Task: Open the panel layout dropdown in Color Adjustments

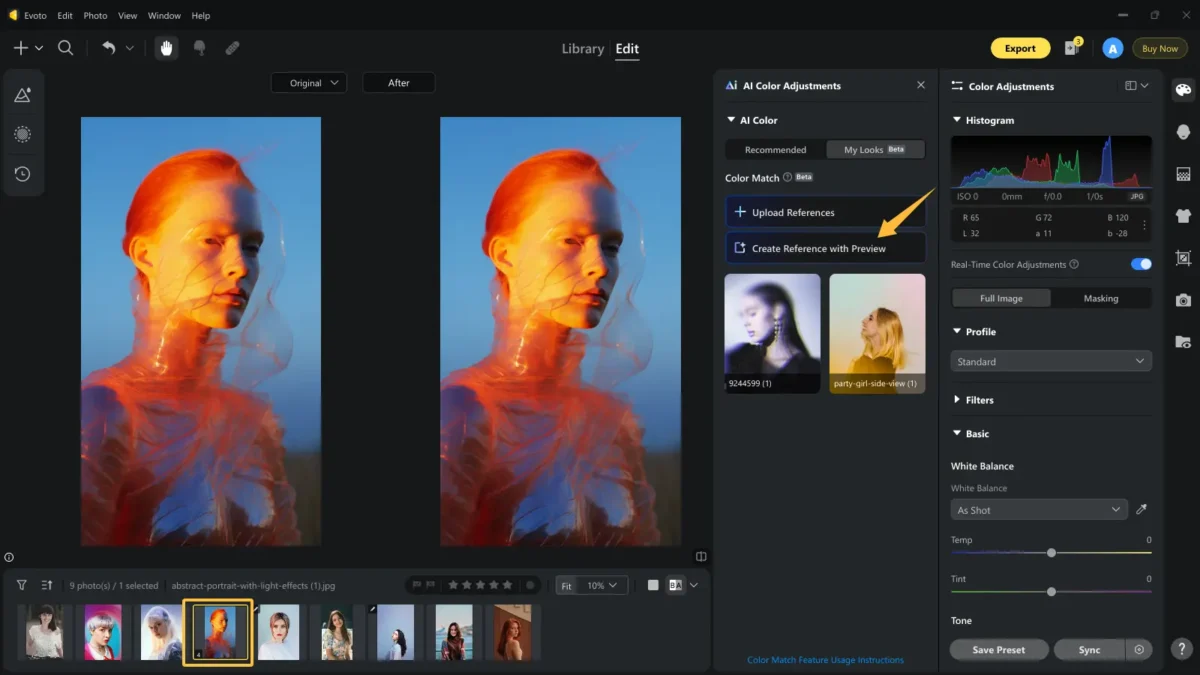Action: 1136,86
